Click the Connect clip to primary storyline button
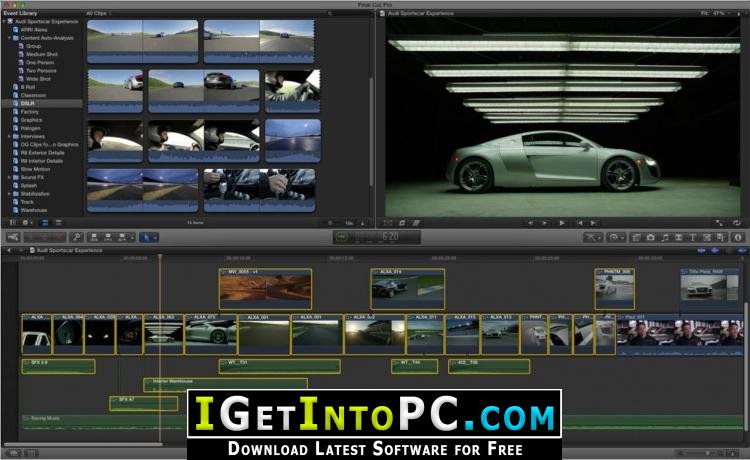The width and height of the screenshot is (750, 460). click(94, 237)
